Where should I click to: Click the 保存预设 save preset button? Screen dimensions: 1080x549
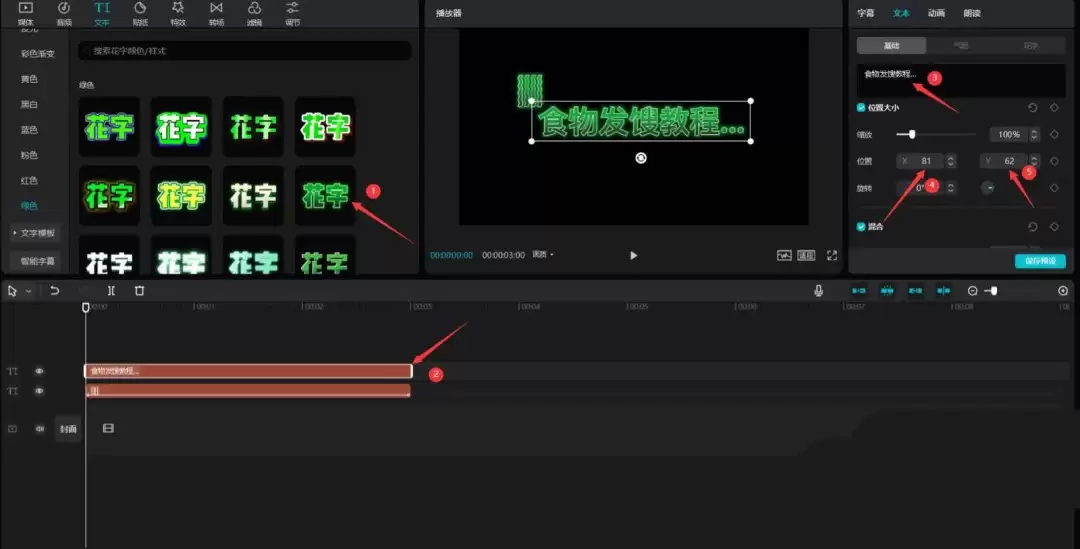(1040, 261)
